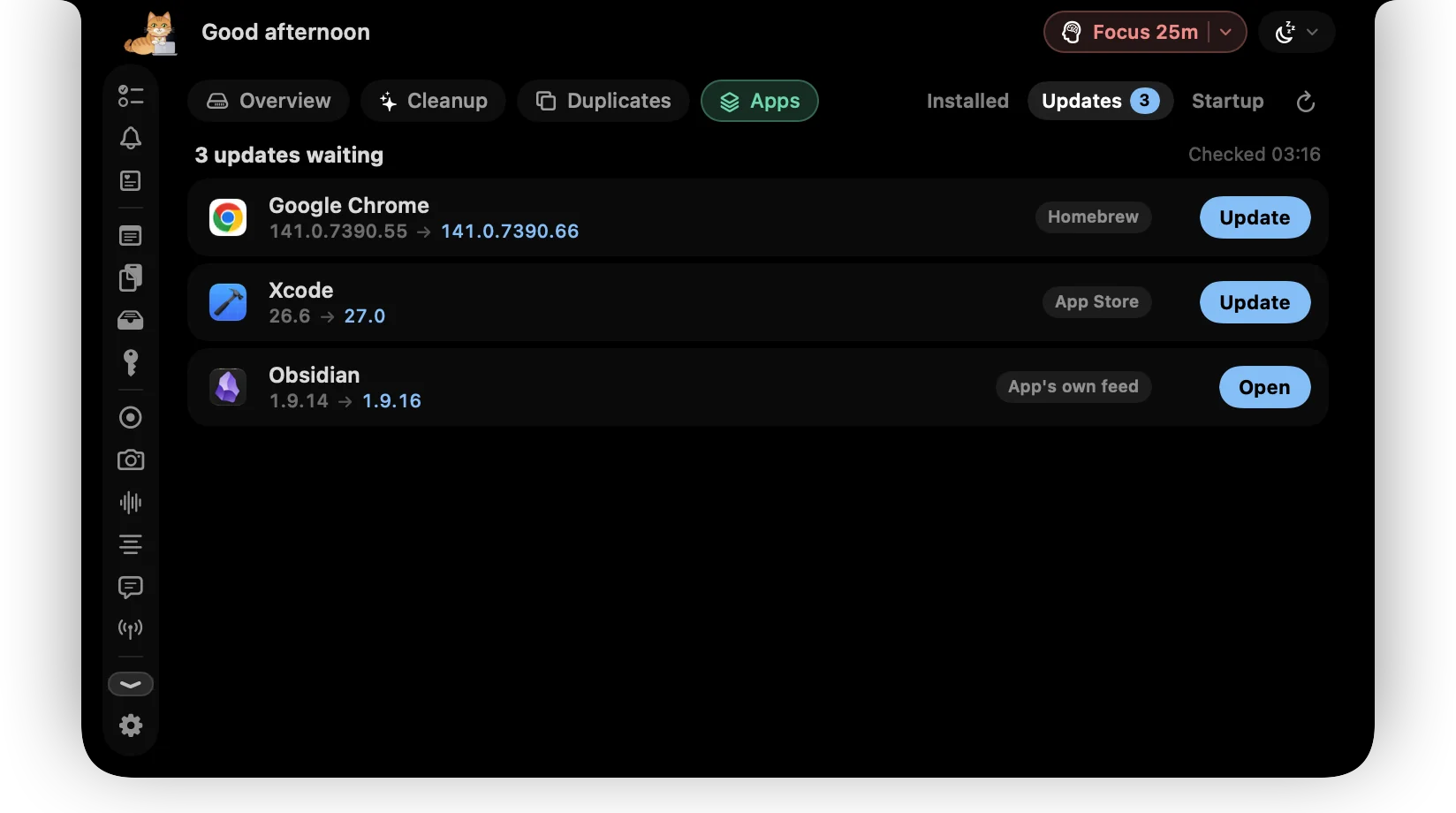
Task: Open the text snippet list sidebar icon
Action: pyautogui.click(x=131, y=236)
